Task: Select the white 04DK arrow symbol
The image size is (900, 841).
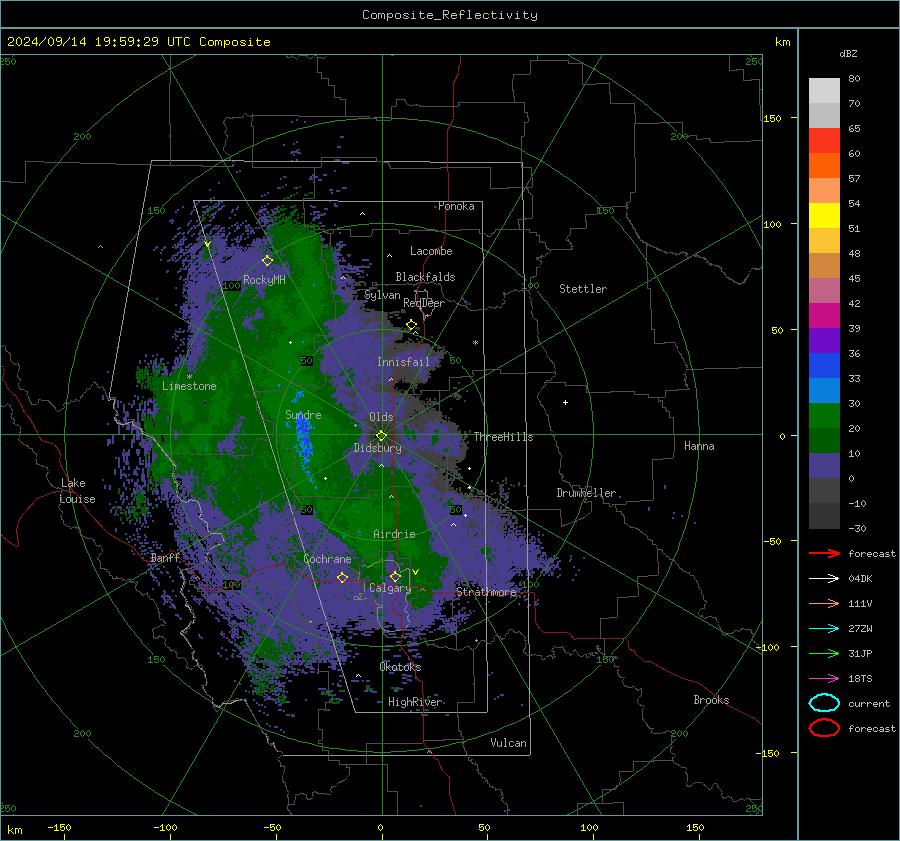Action: 824,578
